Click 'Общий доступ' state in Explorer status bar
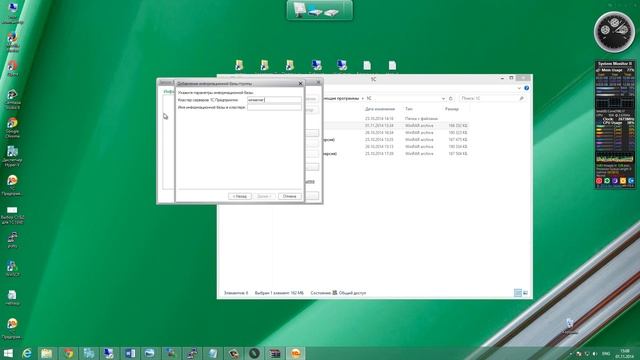This screenshot has width=640, height=360. [352, 293]
